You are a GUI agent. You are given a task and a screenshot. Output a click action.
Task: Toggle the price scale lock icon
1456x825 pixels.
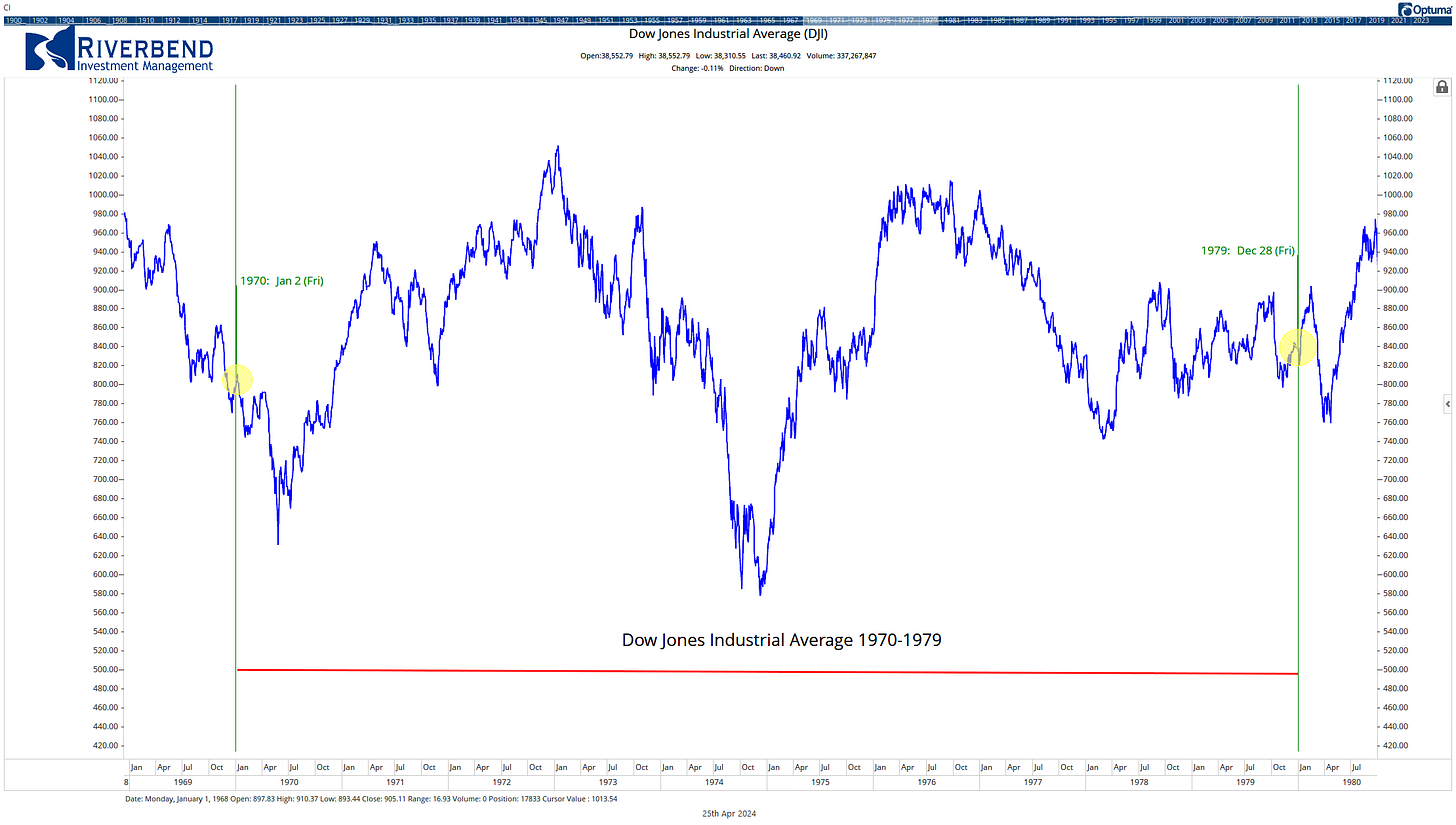pyautogui.click(x=1441, y=87)
